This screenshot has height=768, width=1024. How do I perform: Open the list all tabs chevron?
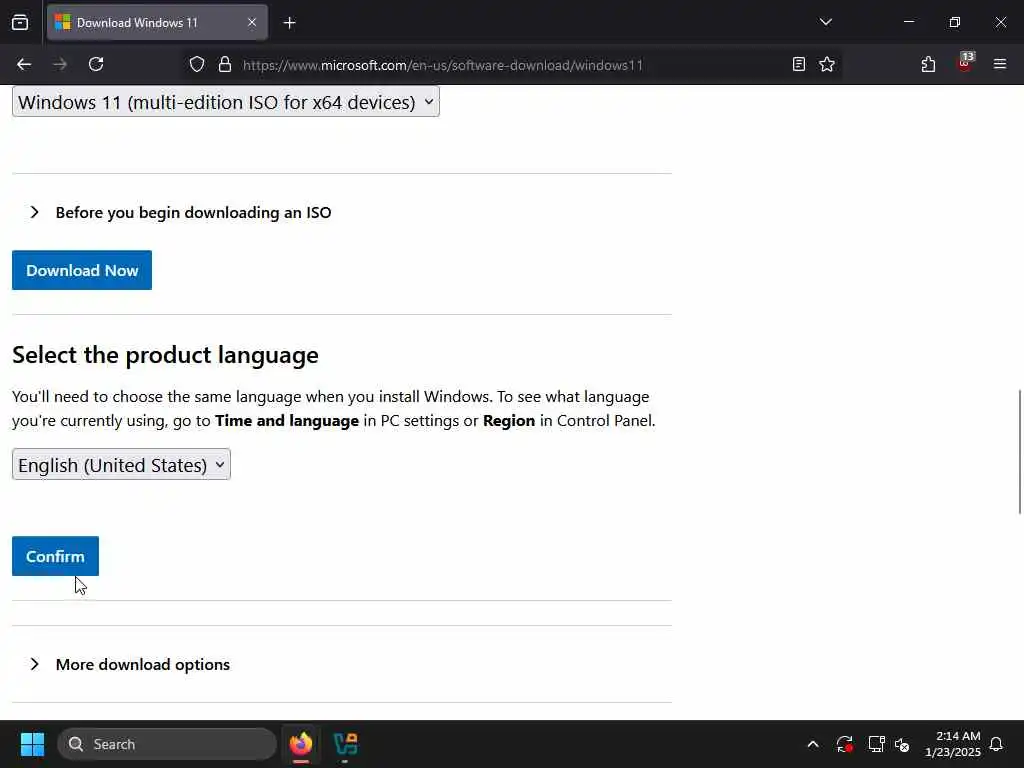[x=825, y=22]
